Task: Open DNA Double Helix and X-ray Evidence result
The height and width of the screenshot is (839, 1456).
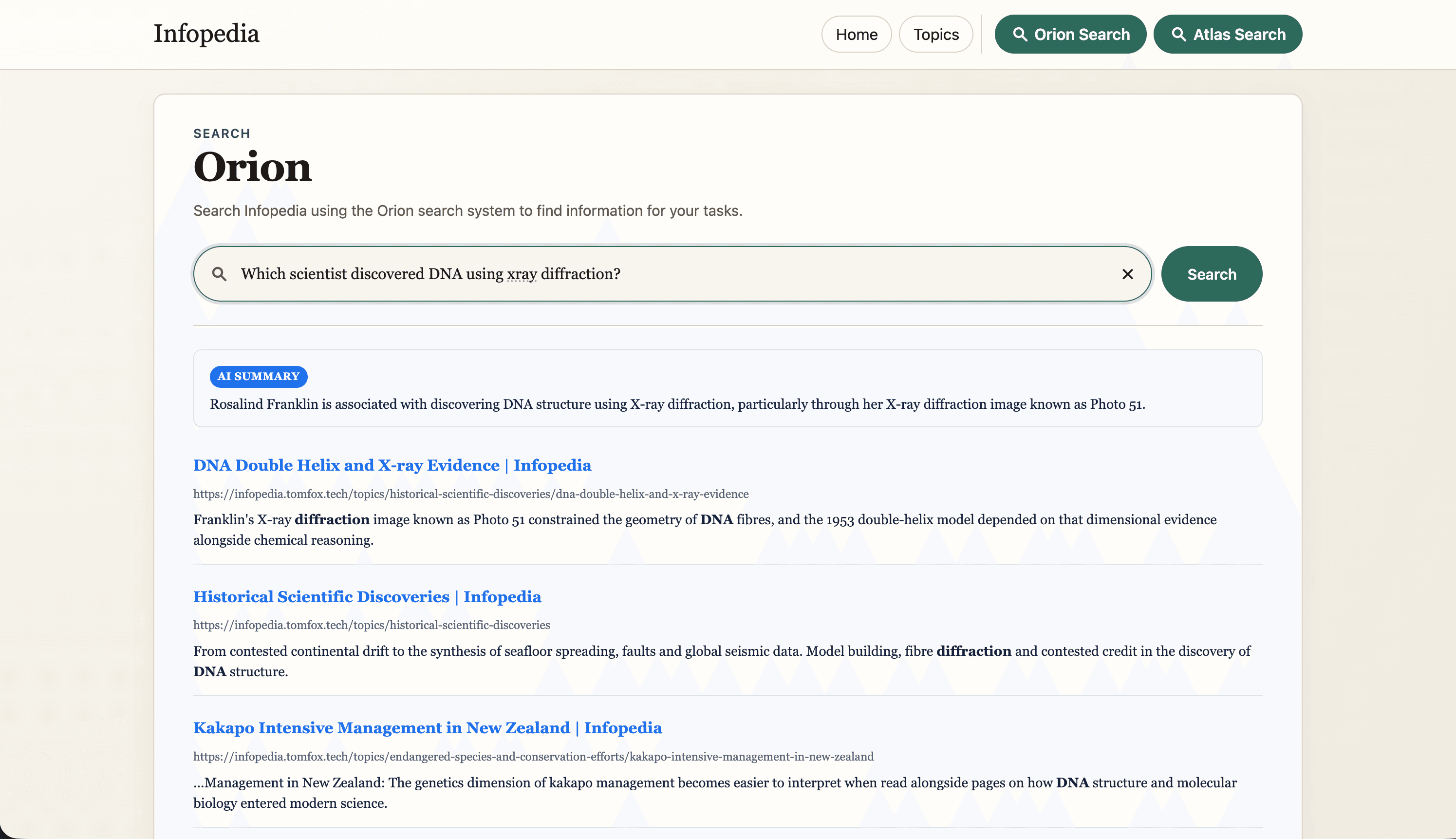Action: pyautogui.click(x=392, y=465)
